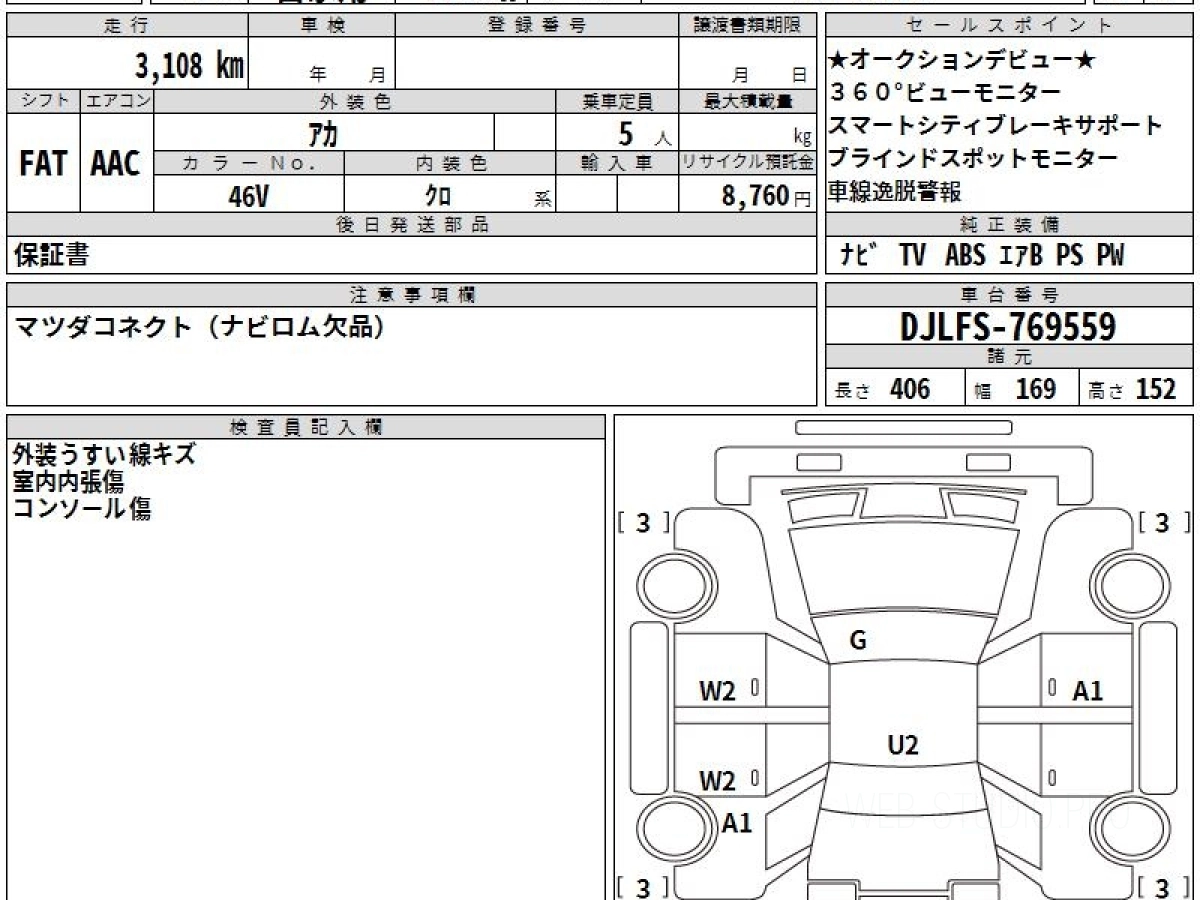Click the 最大積載量 header
Viewport: 1200px width, 900px height.
click(747, 101)
